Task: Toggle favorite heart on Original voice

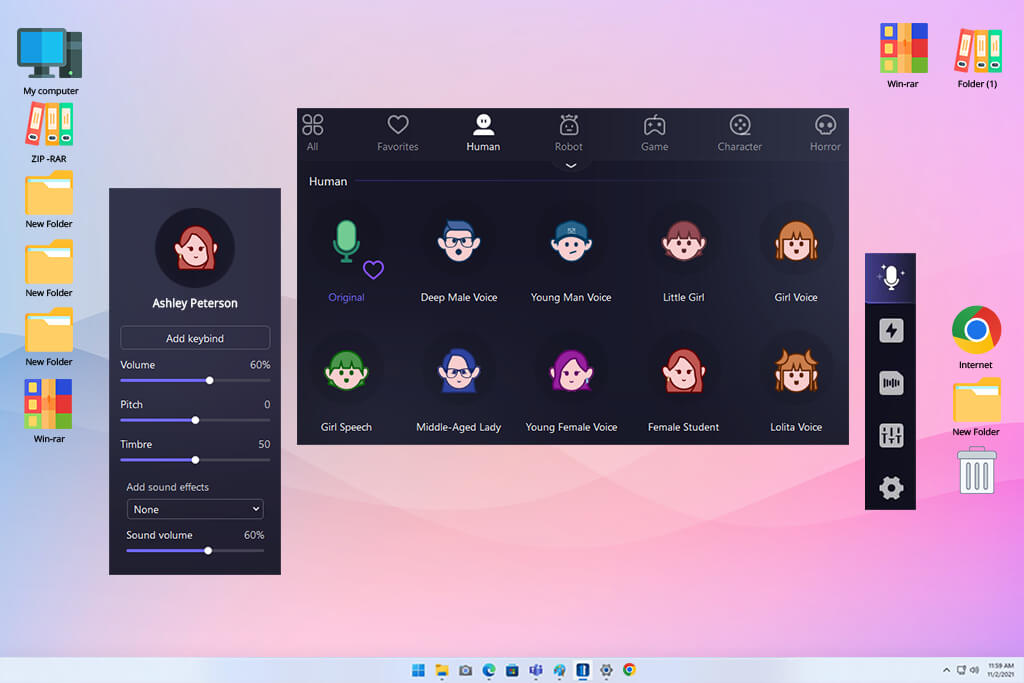Action: pos(374,269)
